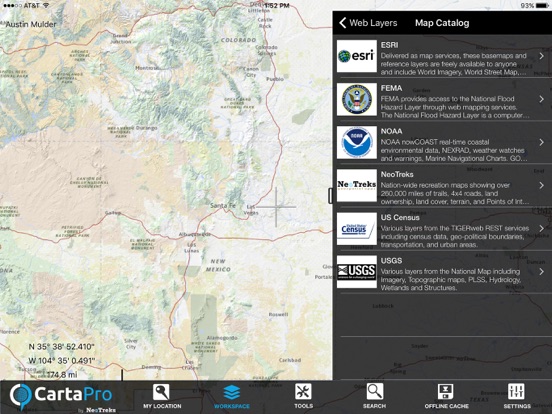
Task: Go back to Web Layers
Action: tap(368, 23)
